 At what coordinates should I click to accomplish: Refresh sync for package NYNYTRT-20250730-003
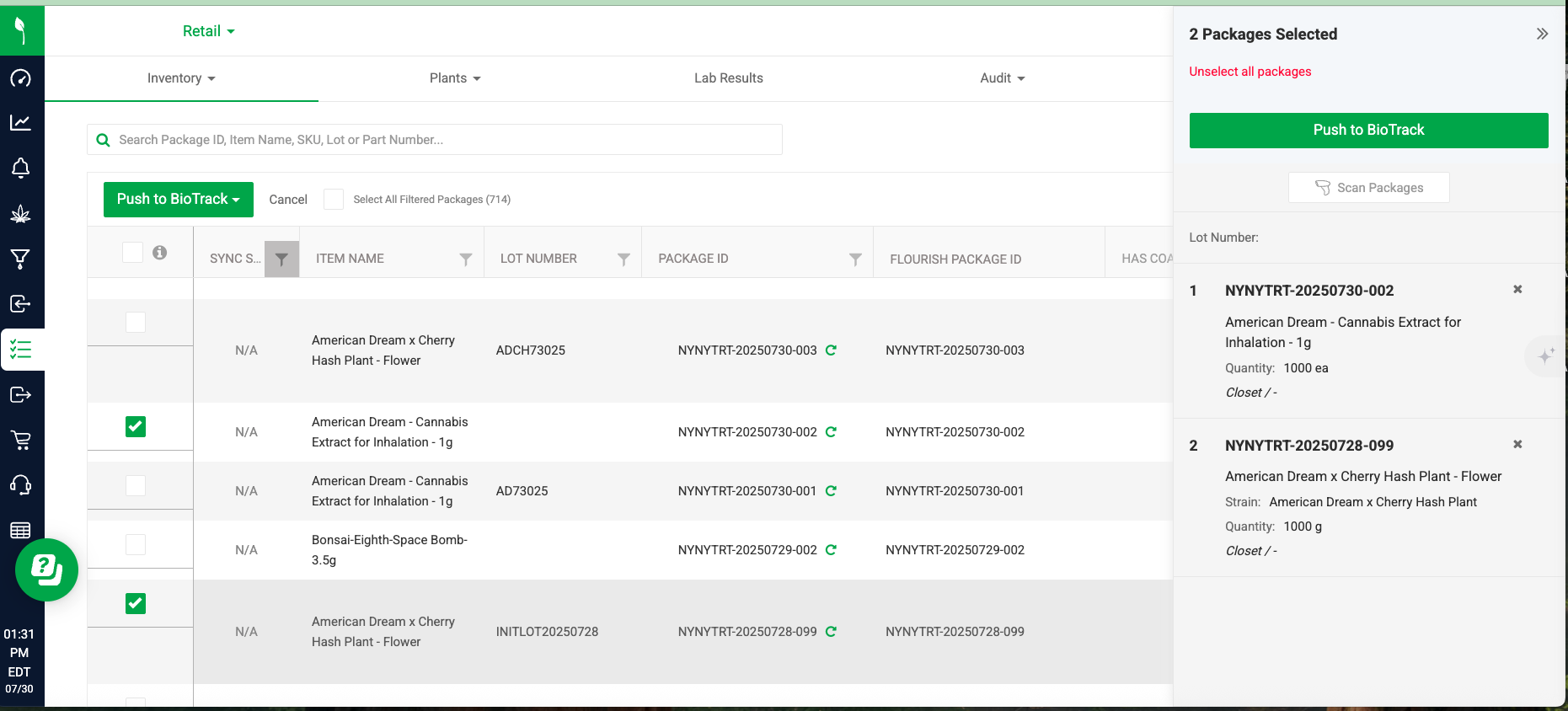point(831,350)
